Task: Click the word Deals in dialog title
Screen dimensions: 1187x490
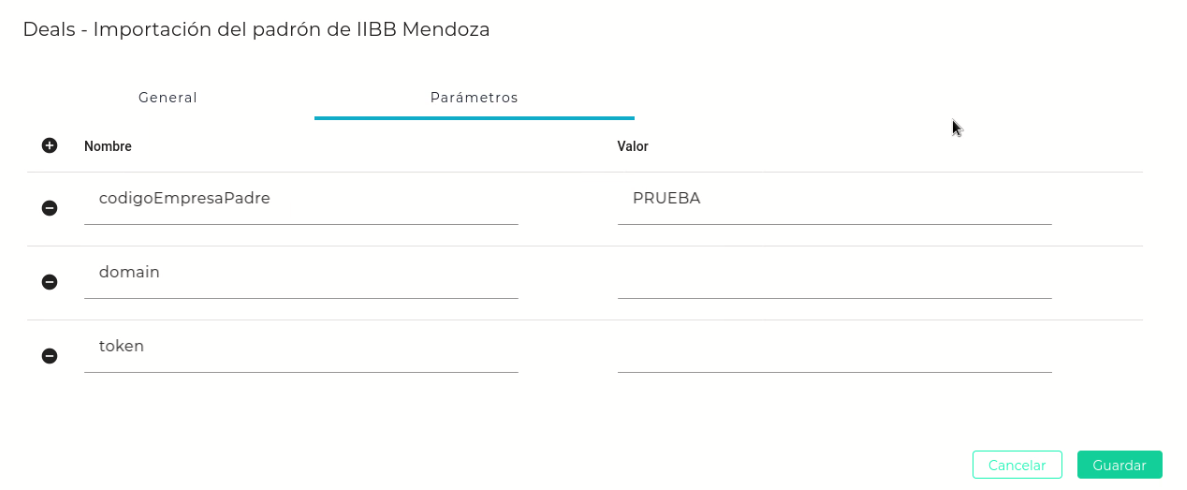Action: click(x=49, y=30)
